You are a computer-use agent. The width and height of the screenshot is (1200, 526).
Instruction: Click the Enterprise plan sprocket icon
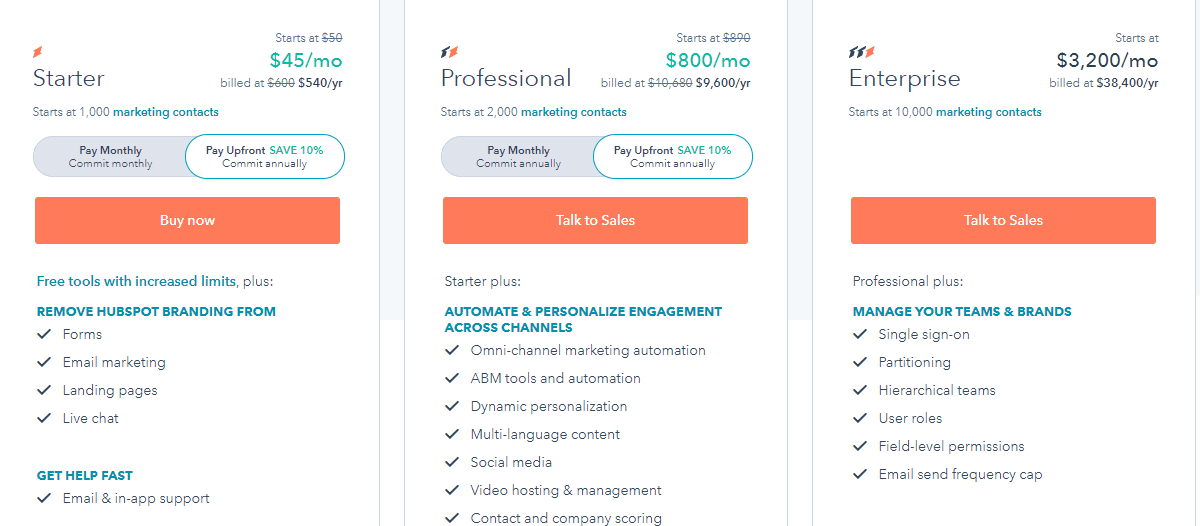coord(861,52)
